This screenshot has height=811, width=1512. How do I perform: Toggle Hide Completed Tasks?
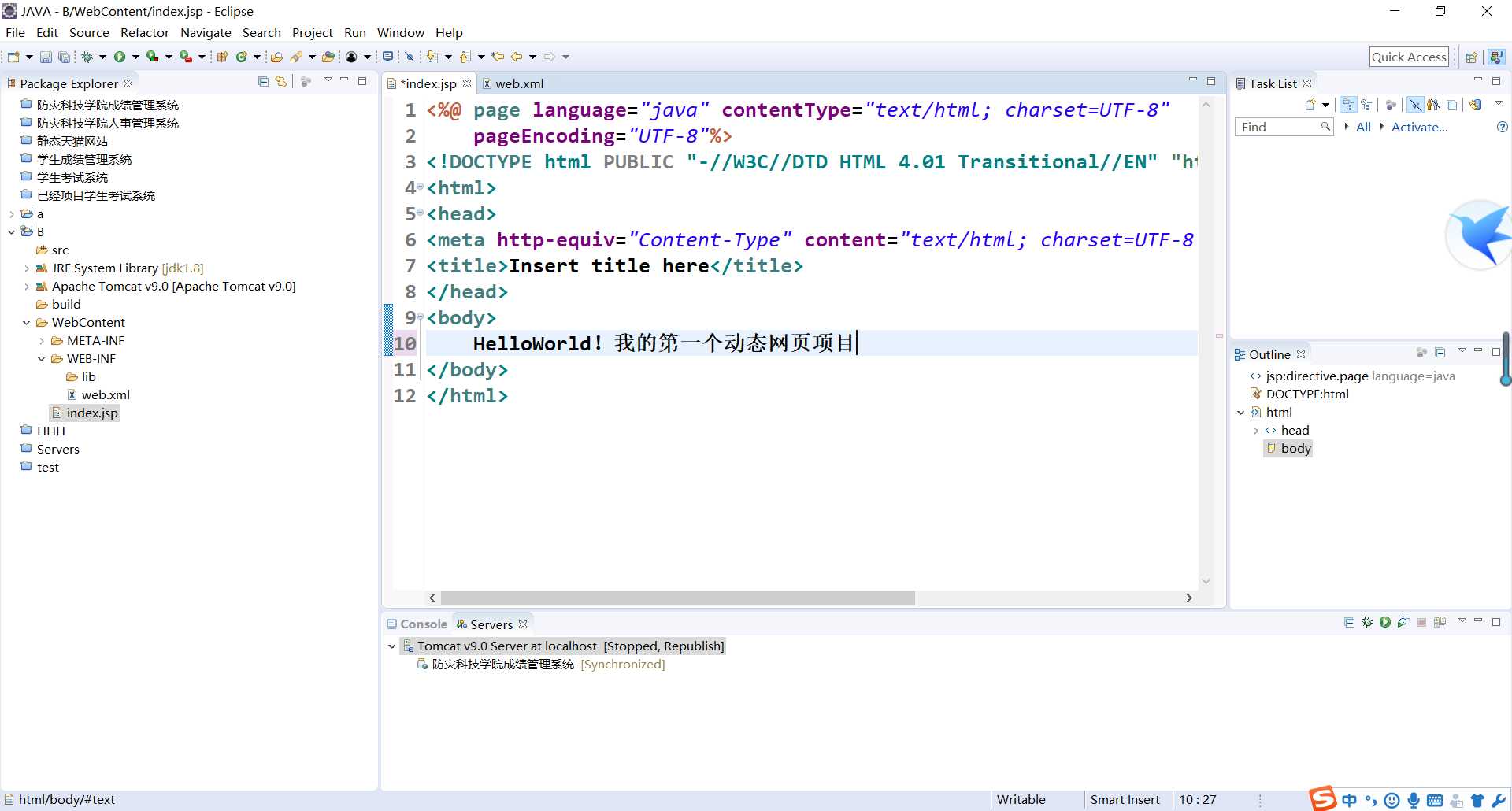(x=1415, y=105)
